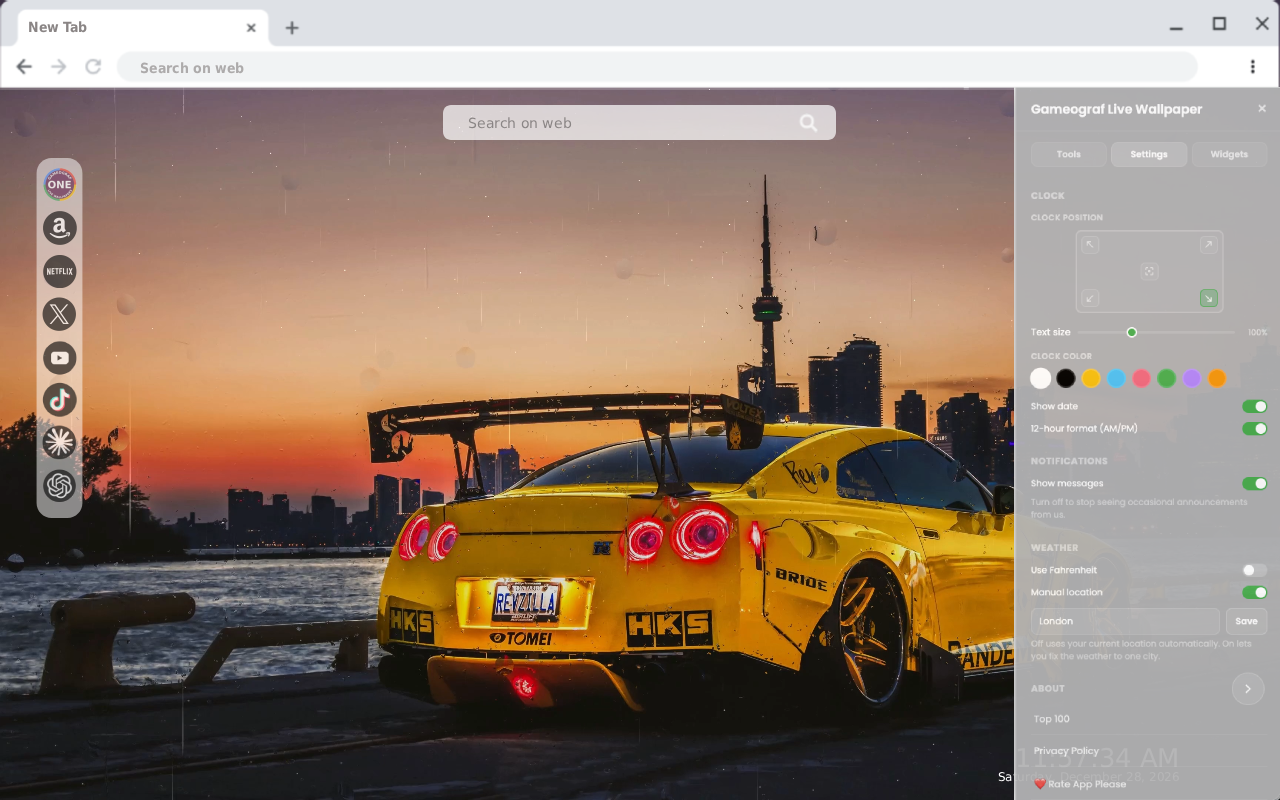This screenshot has width=1280, height=800.
Task: Choose the light blue clock color
Action: coord(1116,378)
